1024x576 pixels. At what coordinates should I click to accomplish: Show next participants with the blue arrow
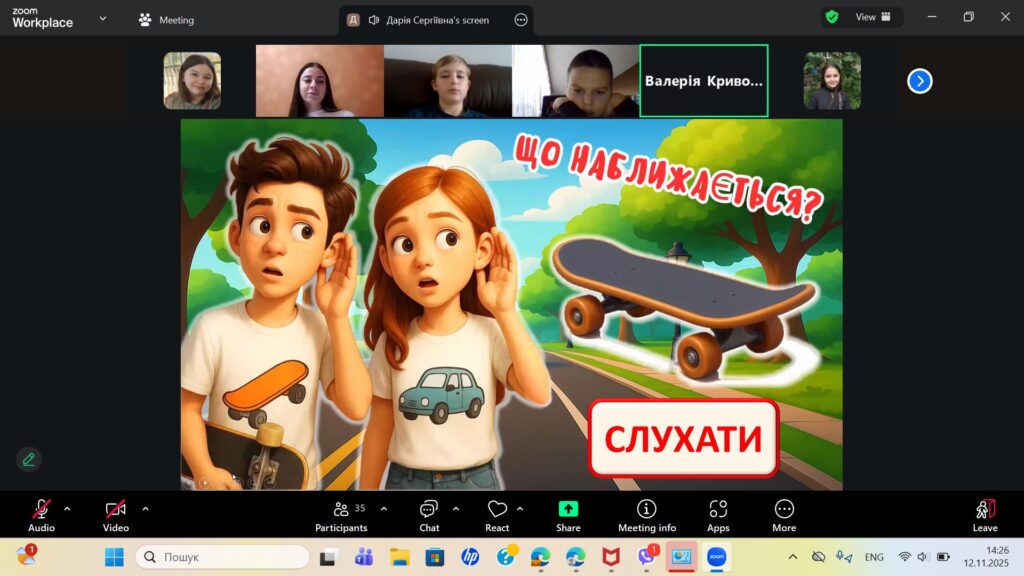(x=919, y=81)
